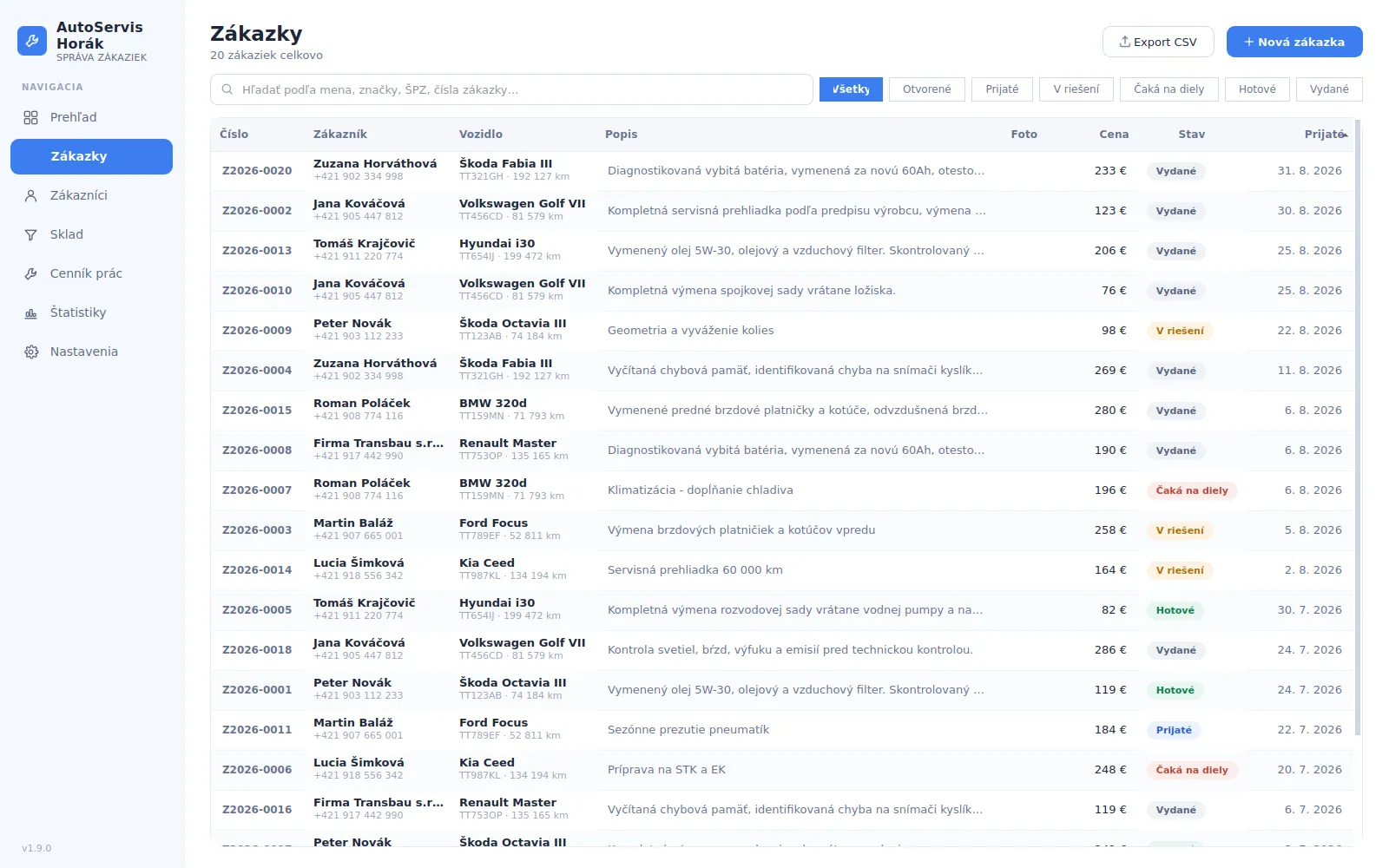The width and height of the screenshot is (1389, 868).
Task: Click the Štatistiky chart icon
Action: click(x=31, y=312)
